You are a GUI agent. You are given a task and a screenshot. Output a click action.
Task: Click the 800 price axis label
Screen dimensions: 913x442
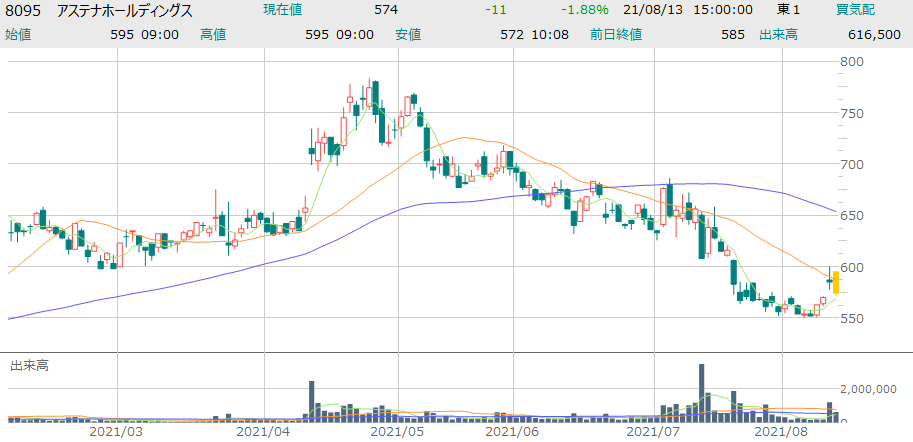click(852, 61)
